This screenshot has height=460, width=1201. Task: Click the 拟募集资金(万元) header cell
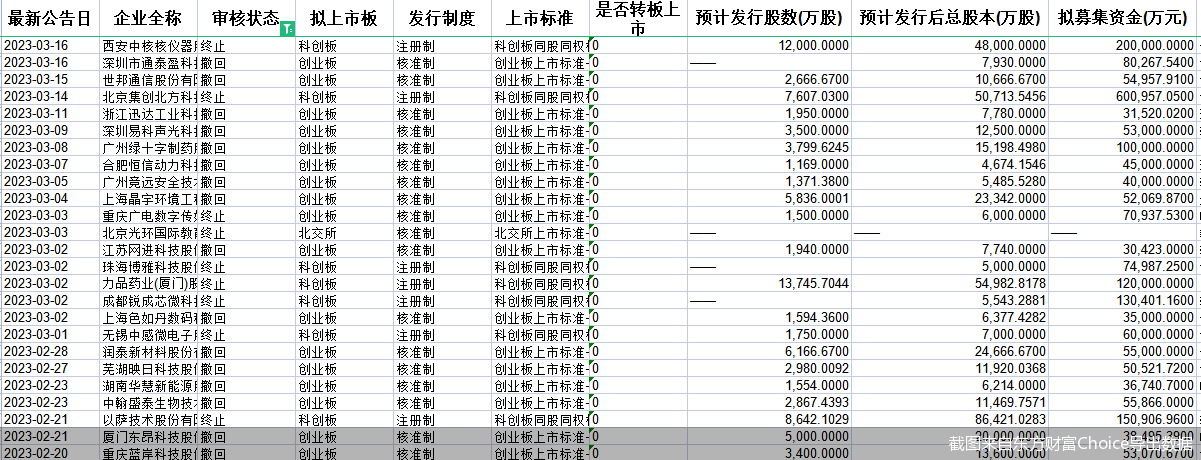pyautogui.click(x=1123, y=19)
